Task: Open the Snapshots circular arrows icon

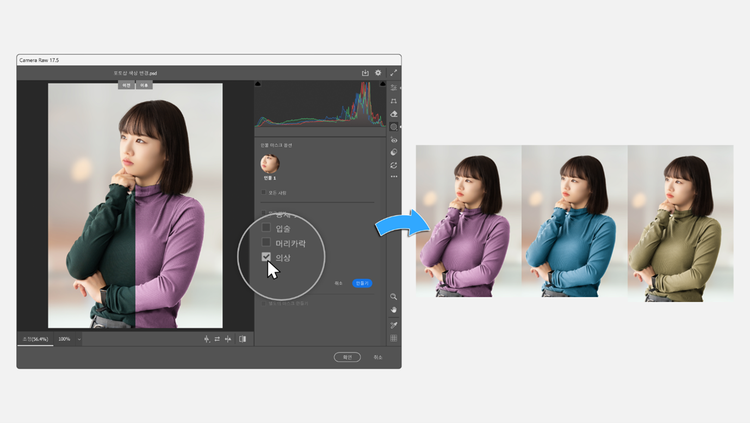Action: (394, 165)
